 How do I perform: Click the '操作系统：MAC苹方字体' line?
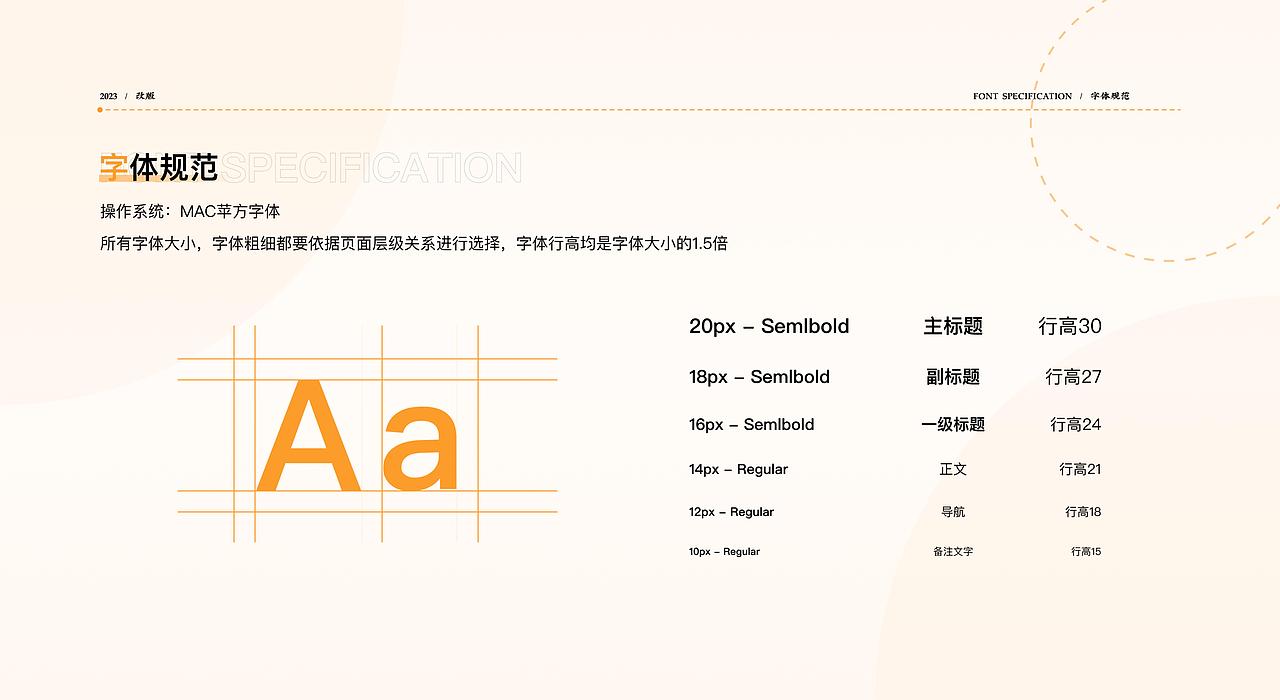click(x=190, y=212)
